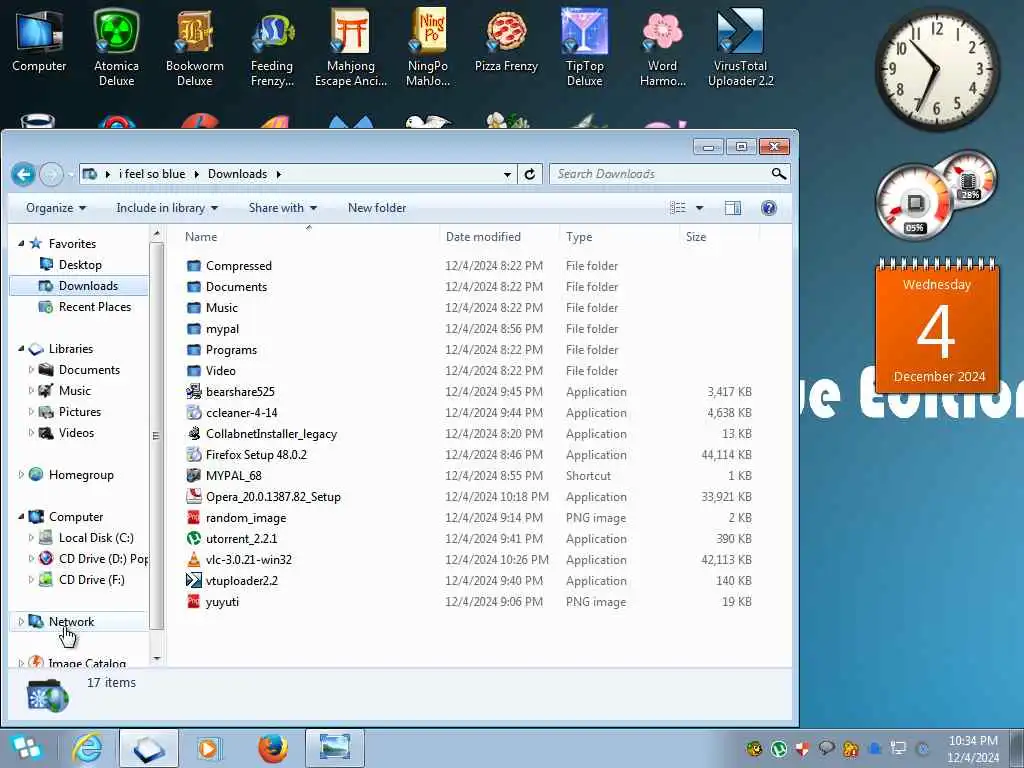Click the Mahjong Escape desktop icon
This screenshot has height=768, width=1024.
coord(351,47)
